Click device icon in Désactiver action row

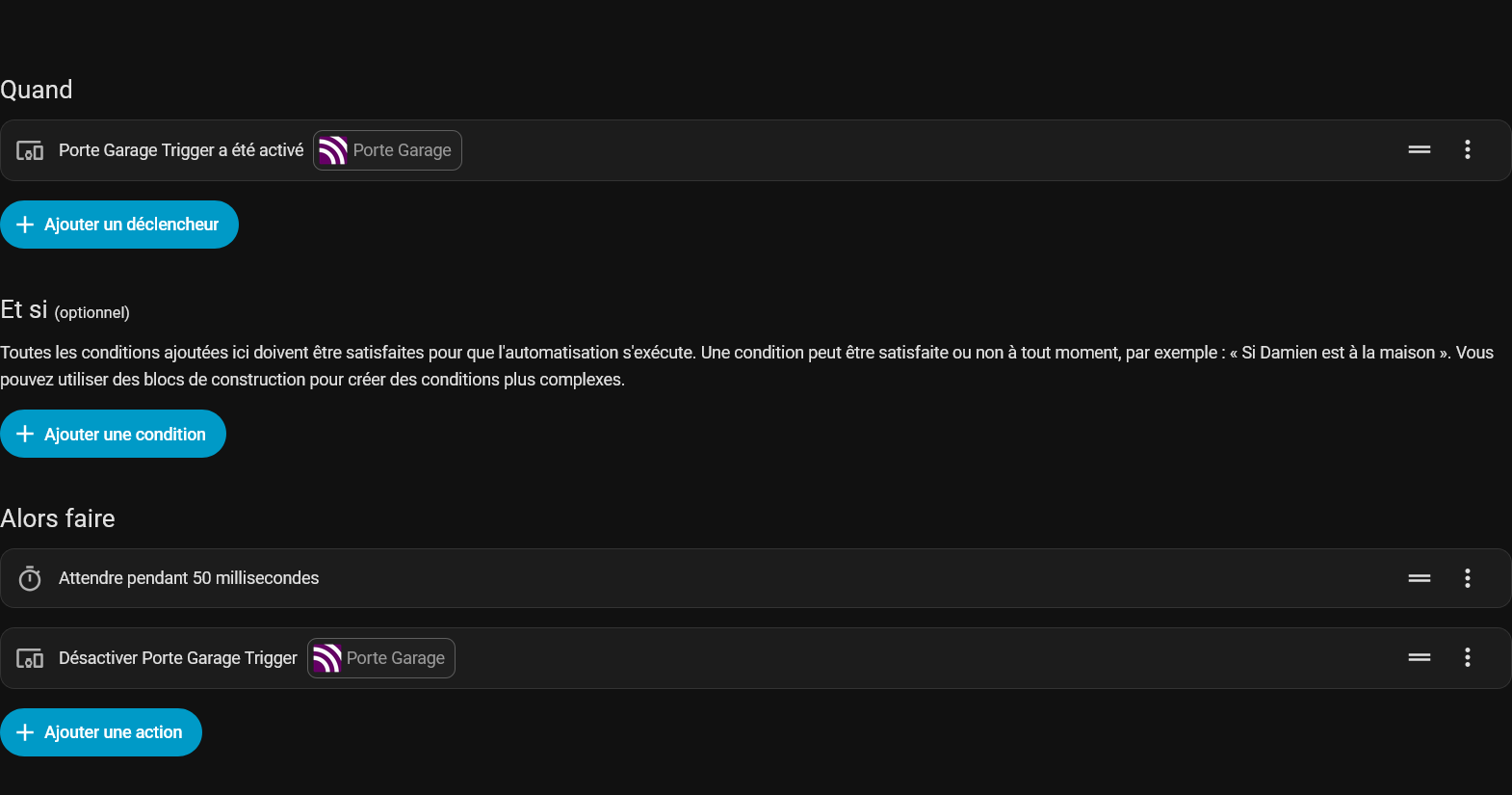coord(30,658)
